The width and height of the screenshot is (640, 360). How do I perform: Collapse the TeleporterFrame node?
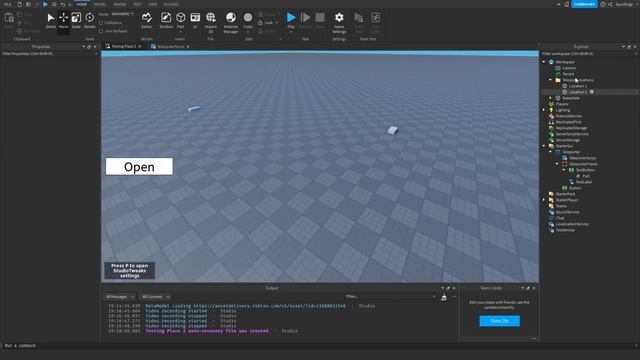click(x=557, y=164)
